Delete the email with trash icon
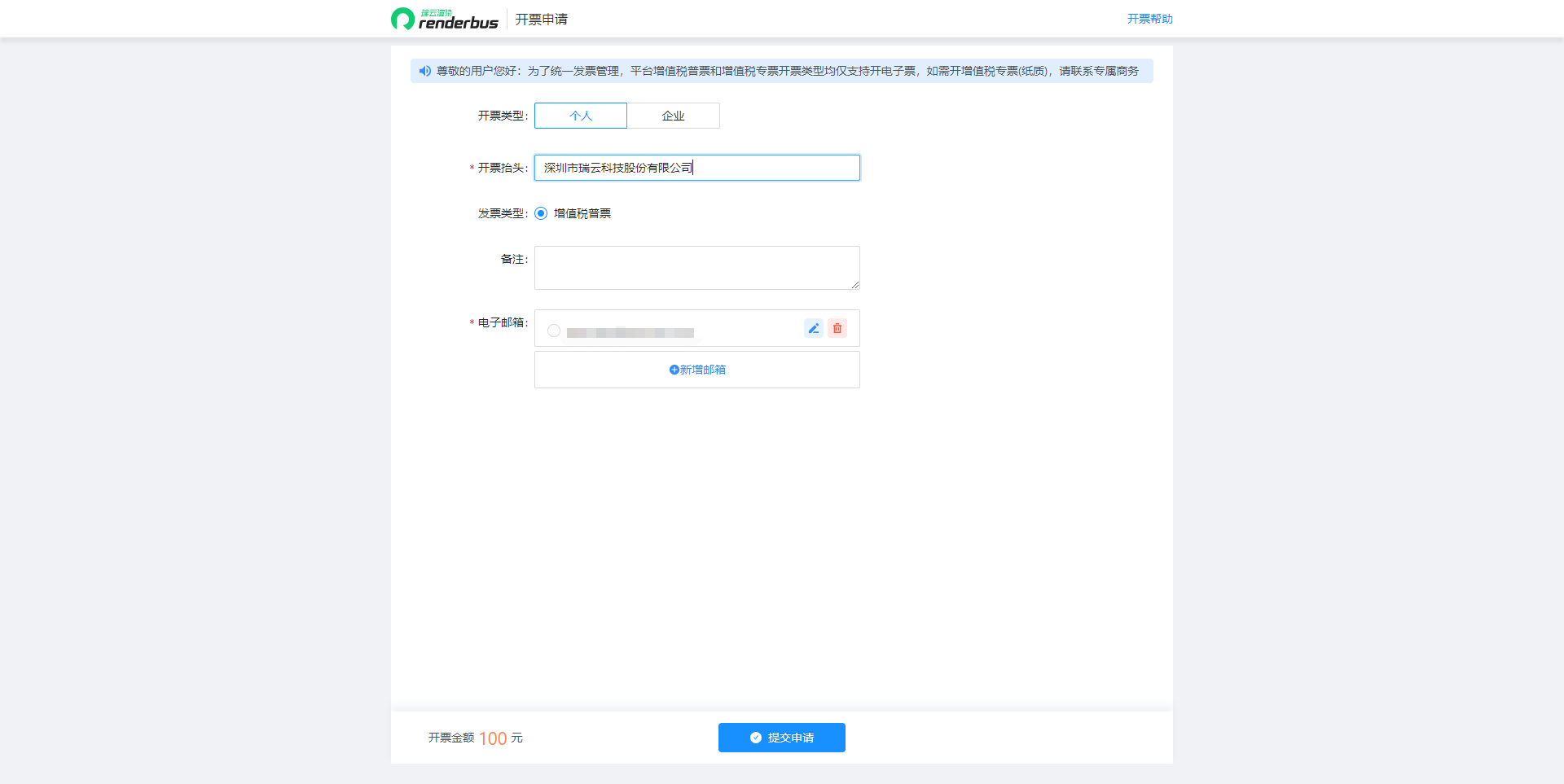Image resolution: width=1564 pixels, height=784 pixels. coord(837,328)
